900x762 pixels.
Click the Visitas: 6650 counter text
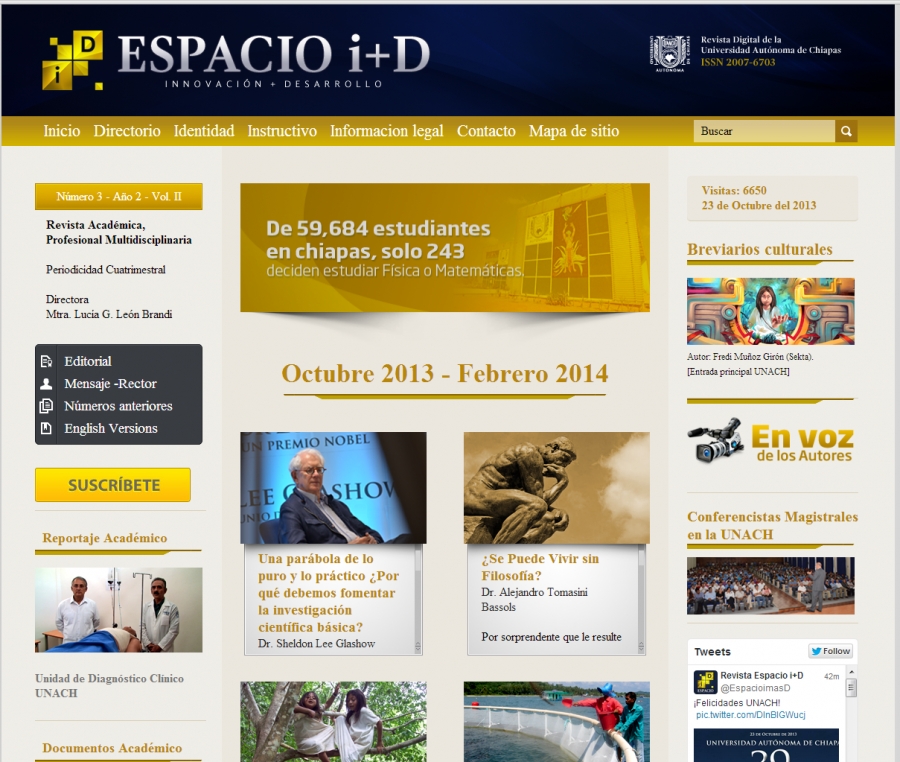[734, 190]
